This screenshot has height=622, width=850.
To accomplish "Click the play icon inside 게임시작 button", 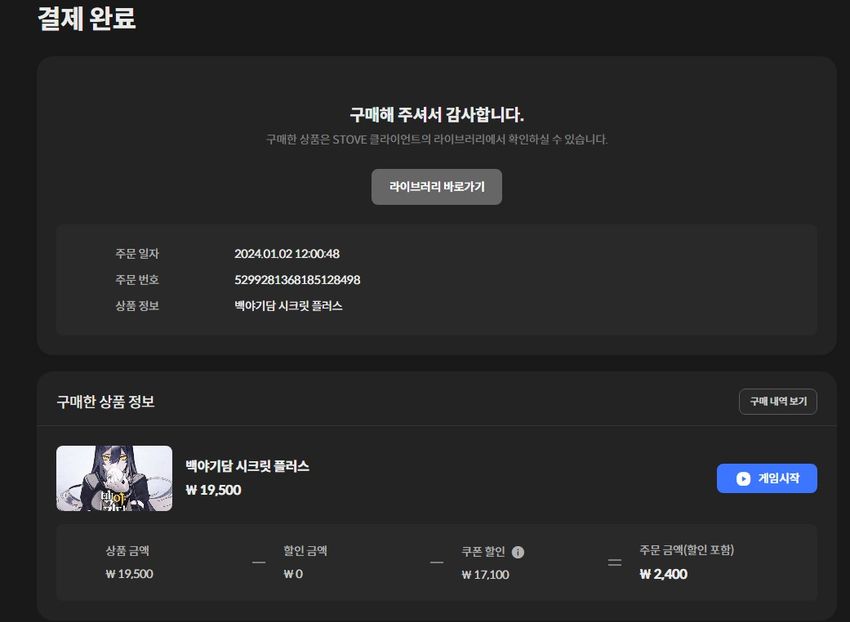I will pos(743,478).
